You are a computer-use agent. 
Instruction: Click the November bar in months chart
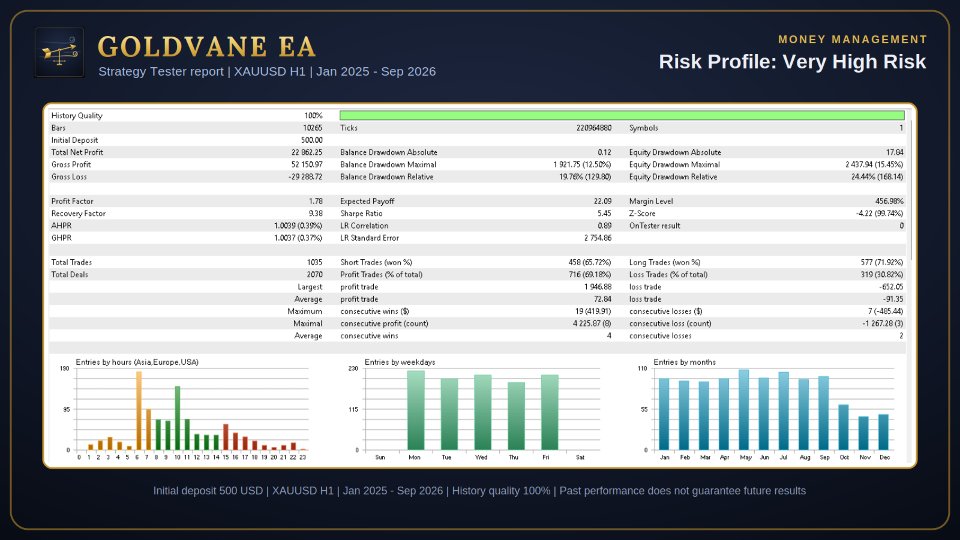863,433
